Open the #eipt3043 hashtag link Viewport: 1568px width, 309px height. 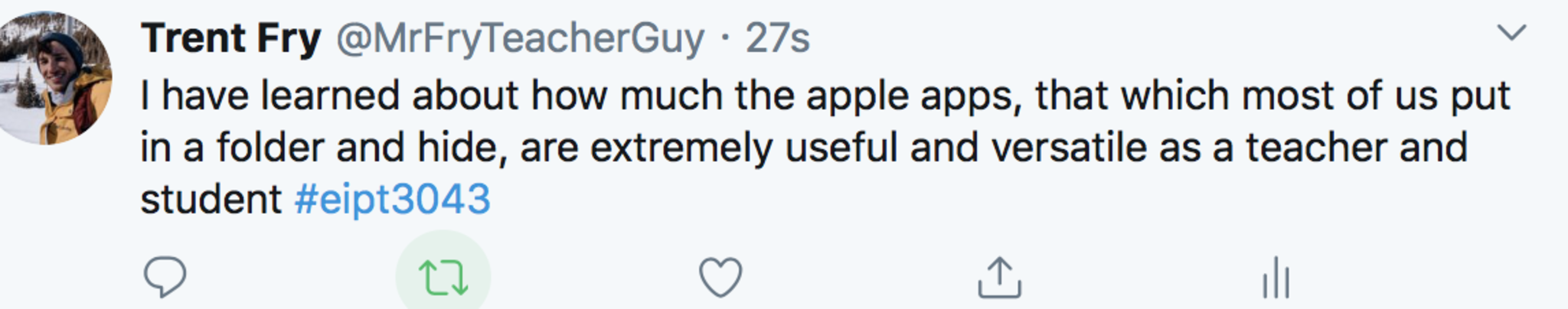(x=392, y=200)
